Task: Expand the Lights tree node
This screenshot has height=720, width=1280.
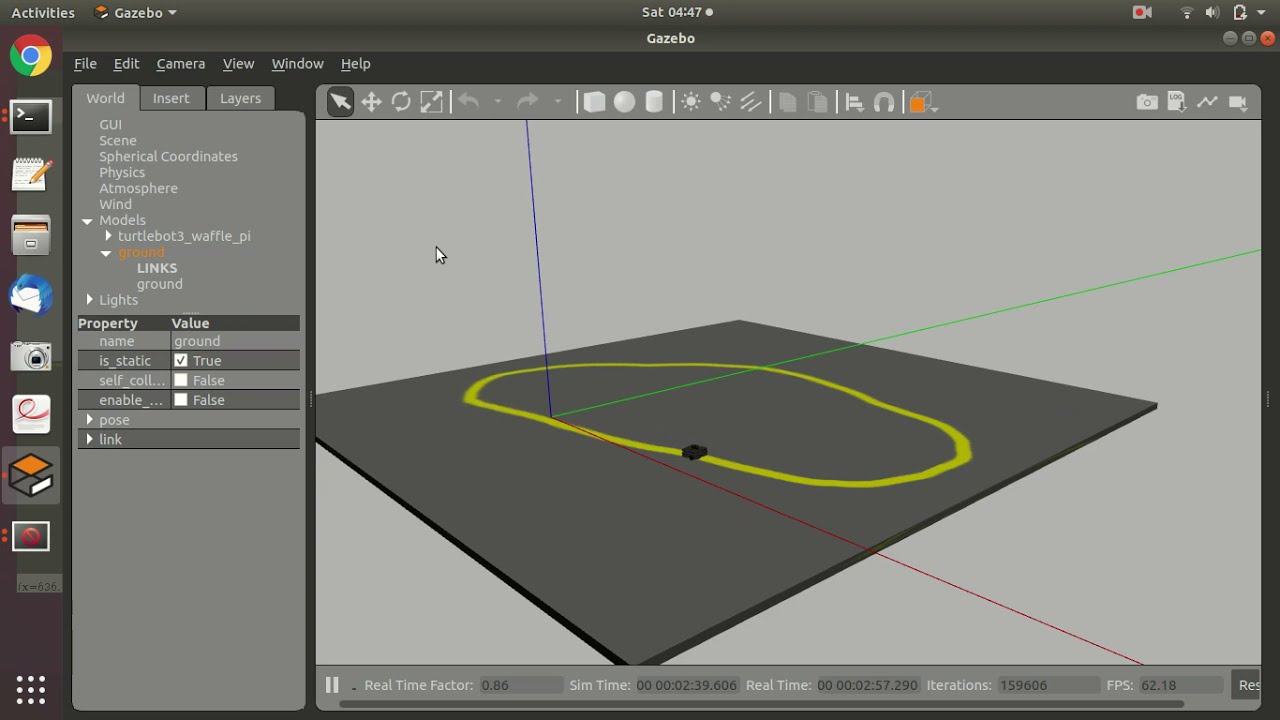Action: point(90,300)
